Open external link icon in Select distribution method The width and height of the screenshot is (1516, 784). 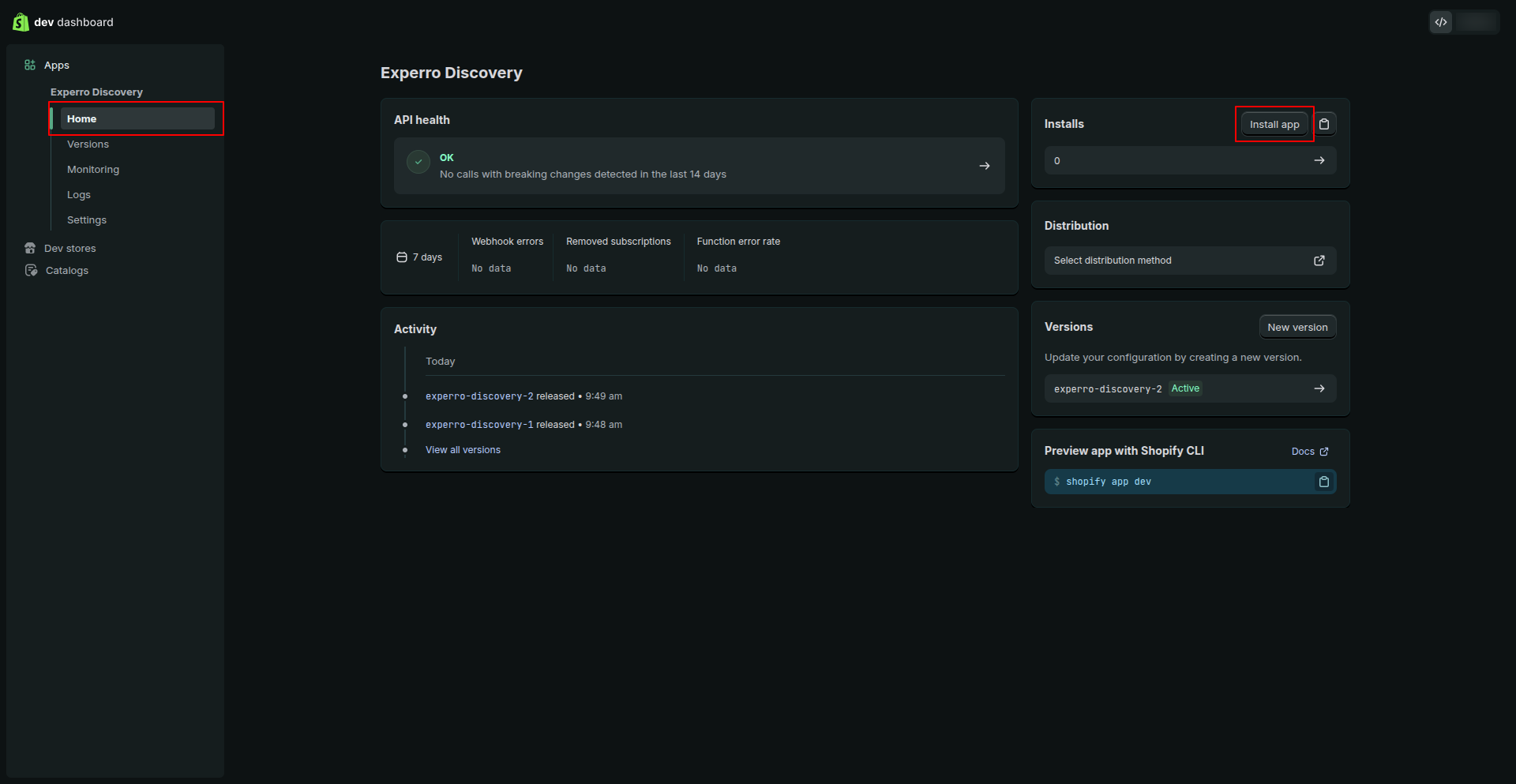(1319, 261)
